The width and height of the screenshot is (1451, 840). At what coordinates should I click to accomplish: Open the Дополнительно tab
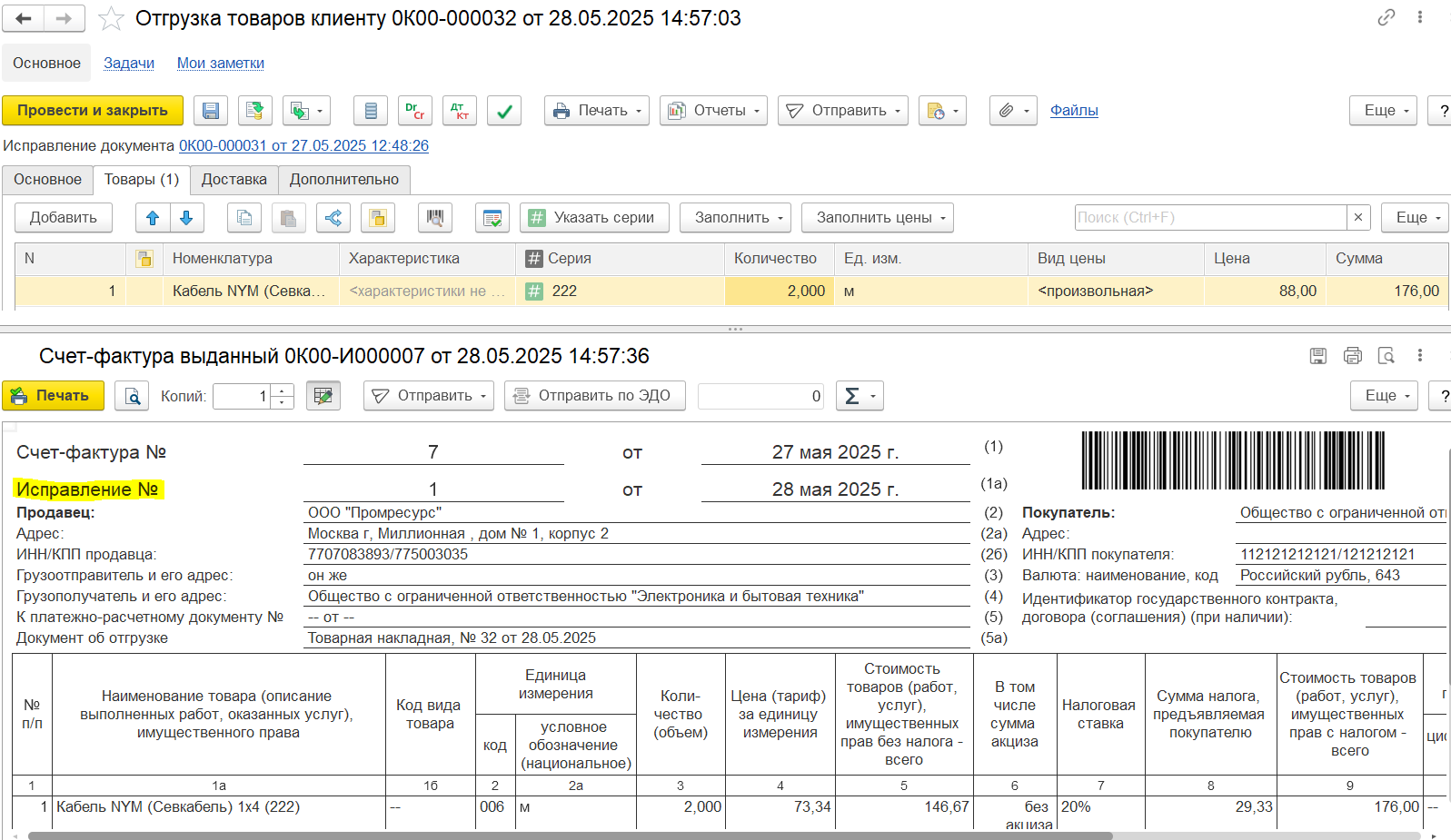coord(343,180)
